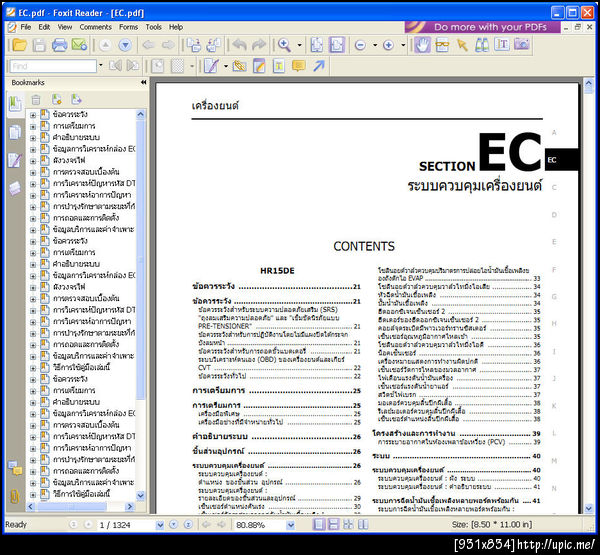Open the Comments panel near sidebar bottom
This screenshot has width=600, height=555.
15,468
